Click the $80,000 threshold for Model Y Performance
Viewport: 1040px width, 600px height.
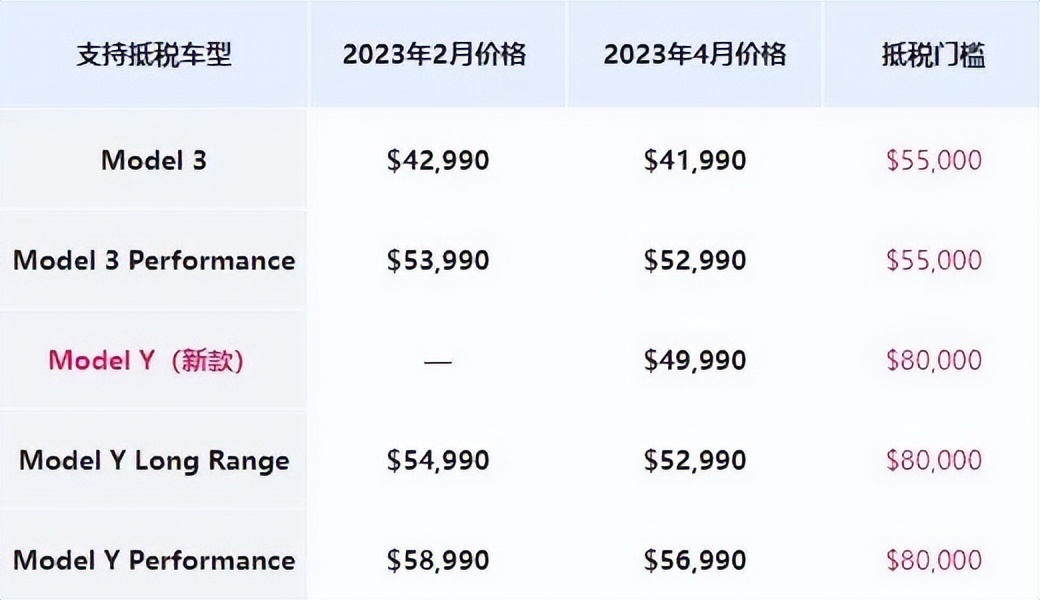tap(934, 560)
